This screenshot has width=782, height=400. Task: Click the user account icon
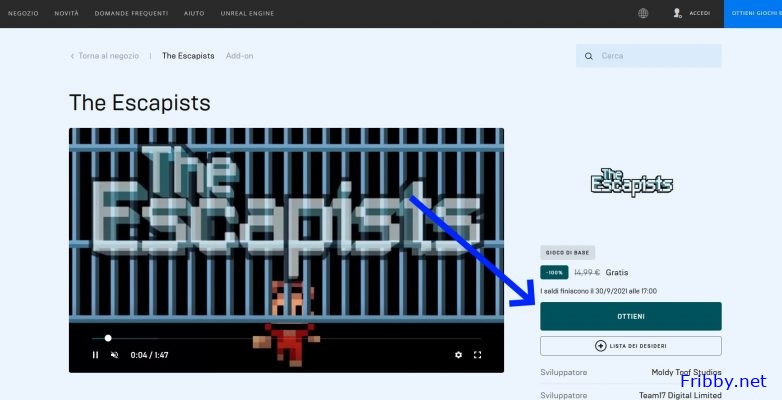point(678,13)
